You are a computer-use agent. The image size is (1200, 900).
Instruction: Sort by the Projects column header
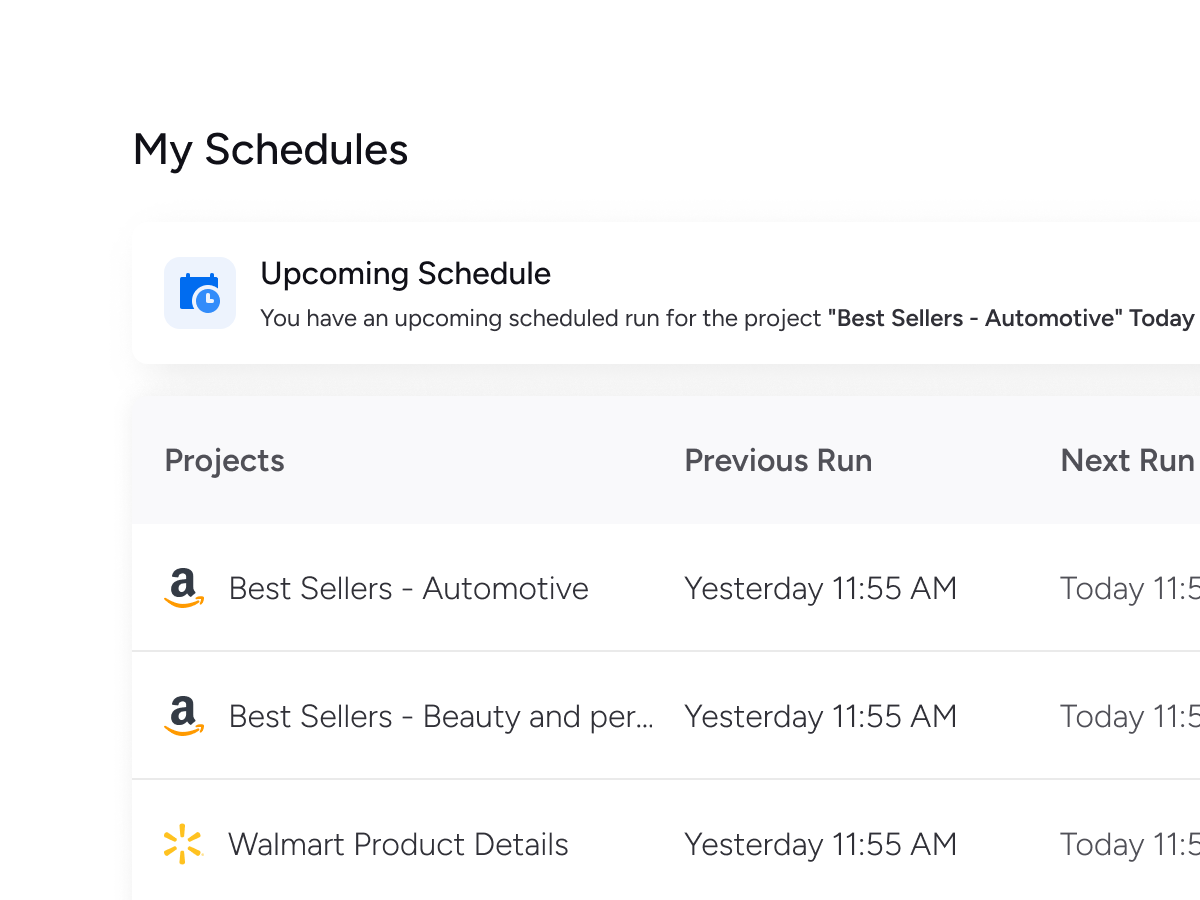tap(224, 460)
